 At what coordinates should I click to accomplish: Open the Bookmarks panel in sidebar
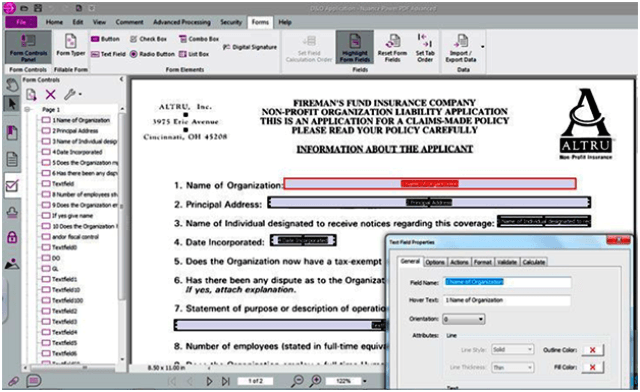pos(12,133)
